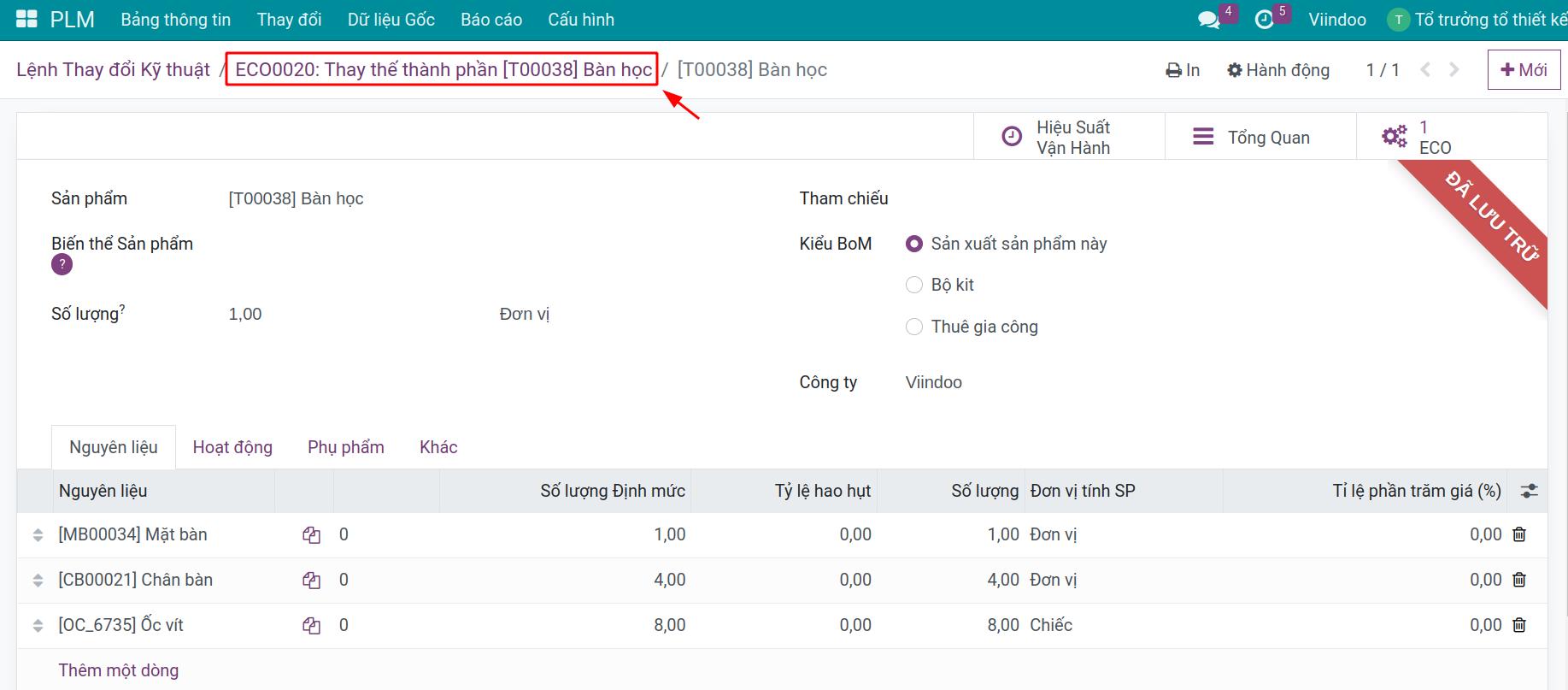Viewport: 1568px width, 690px height.
Task: Go back to ECO0020 breadcrumb link
Action: point(443,70)
